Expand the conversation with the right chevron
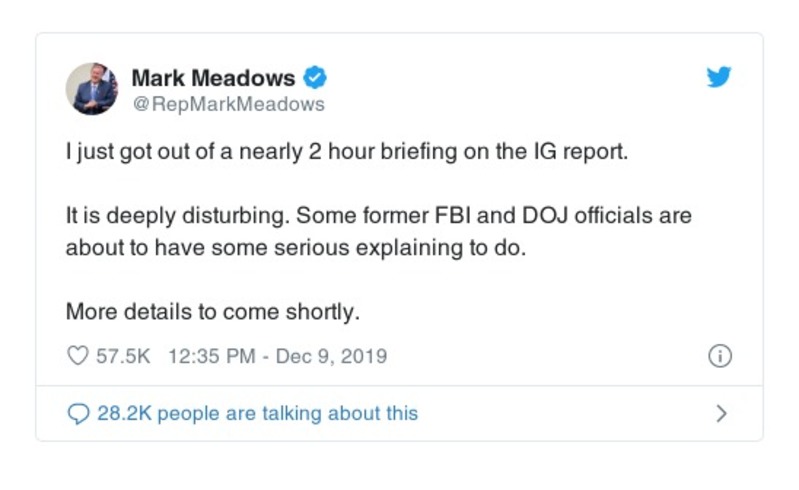 click(x=722, y=413)
